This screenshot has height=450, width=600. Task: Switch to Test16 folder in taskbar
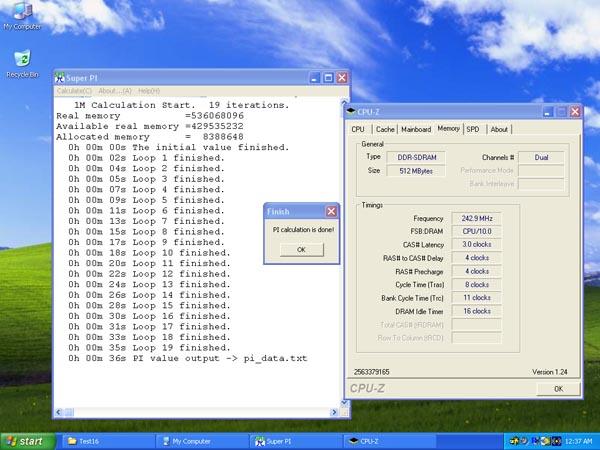107,441
